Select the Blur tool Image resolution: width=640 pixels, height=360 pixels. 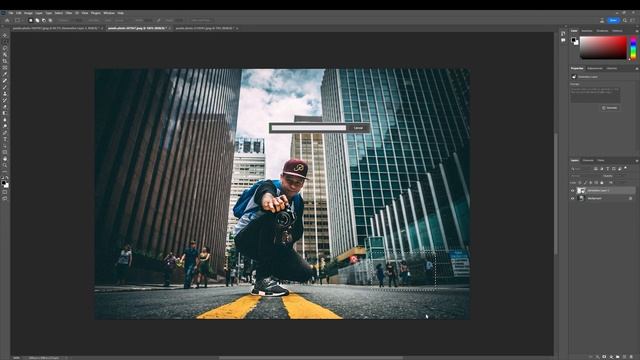[x=5, y=120]
